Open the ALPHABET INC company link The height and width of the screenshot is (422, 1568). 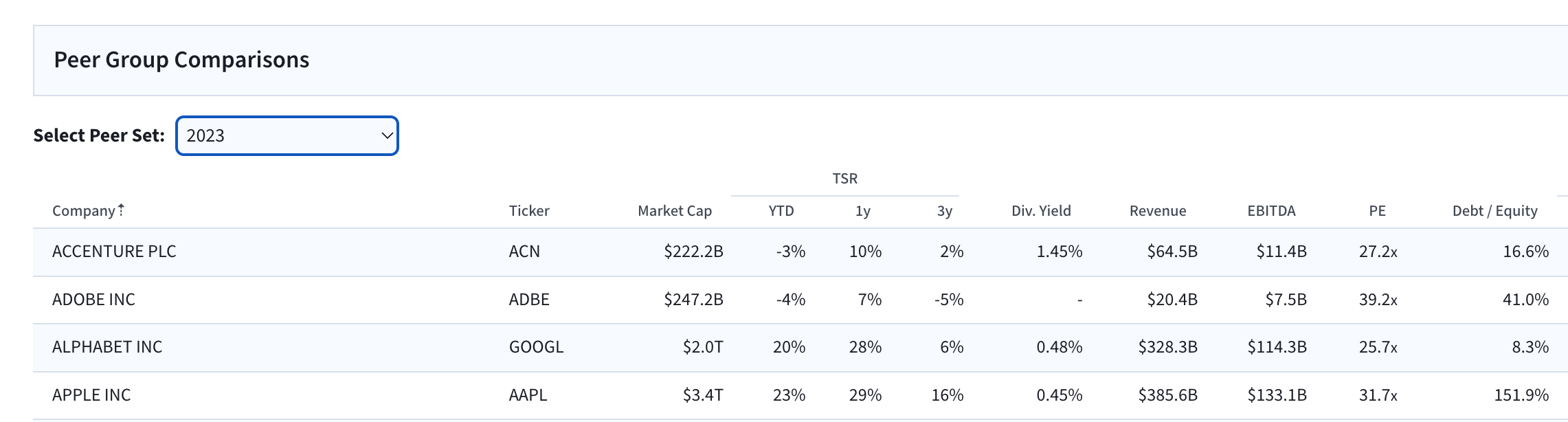tap(107, 347)
